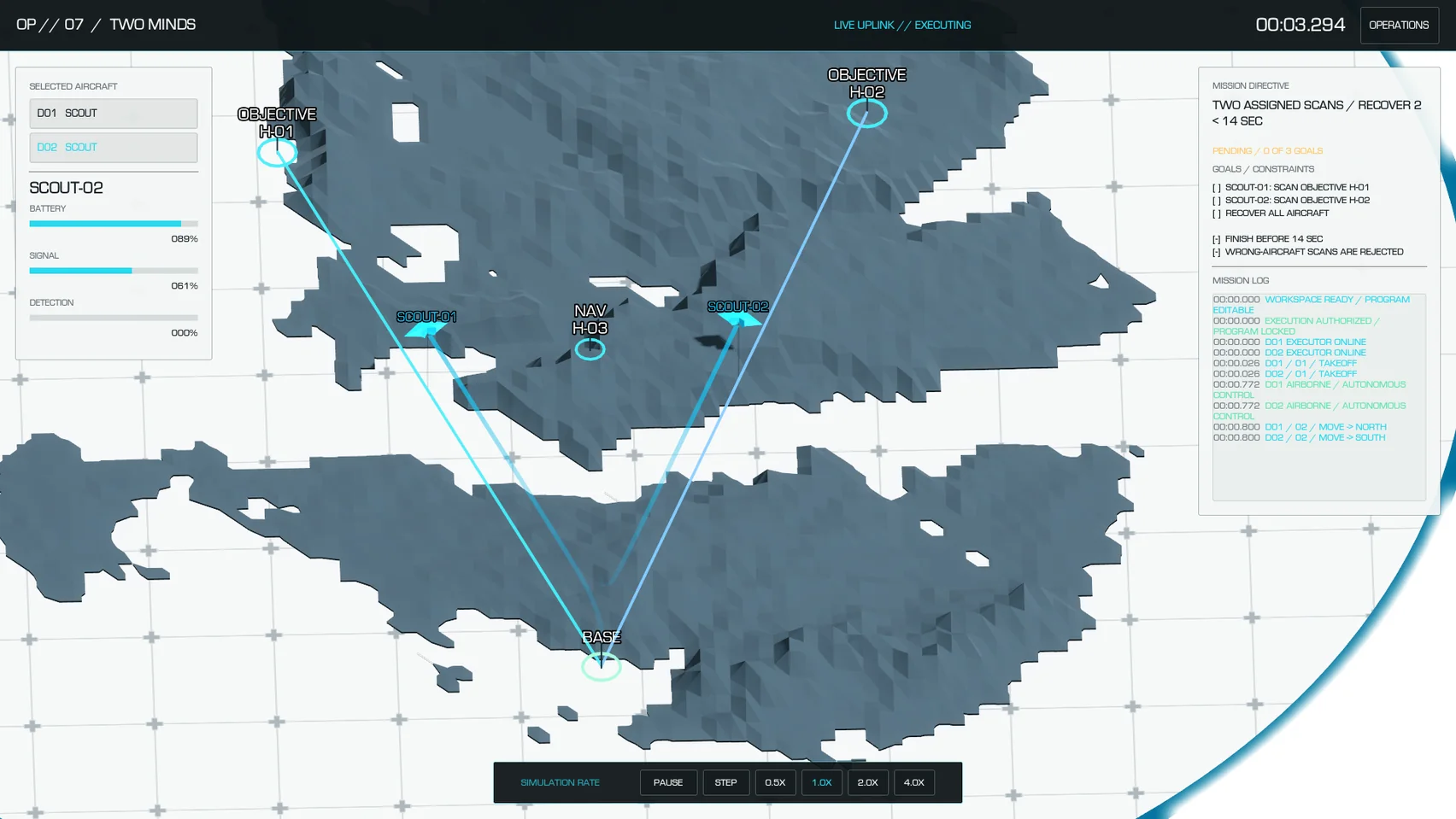Select D01 SCOUT in aircraft list
The width and height of the screenshot is (1456, 819).
click(114, 114)
